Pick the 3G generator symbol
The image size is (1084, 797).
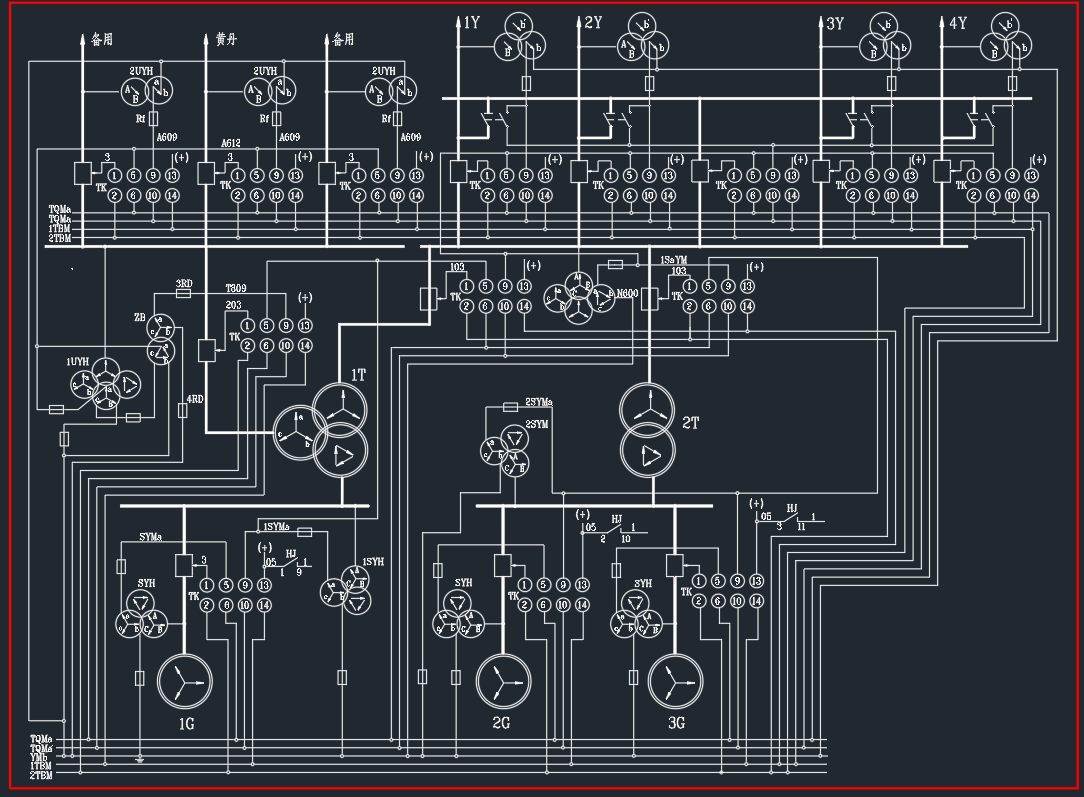pyautogui.click(x=674, y=681)
